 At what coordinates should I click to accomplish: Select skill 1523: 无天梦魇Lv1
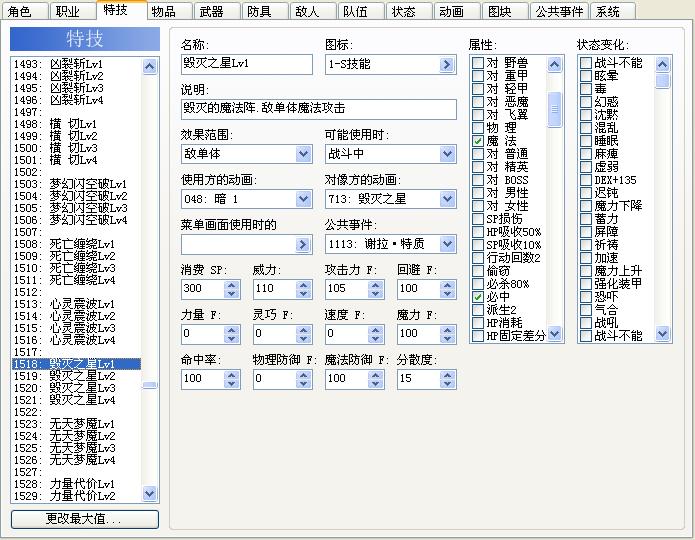(76, 424)
